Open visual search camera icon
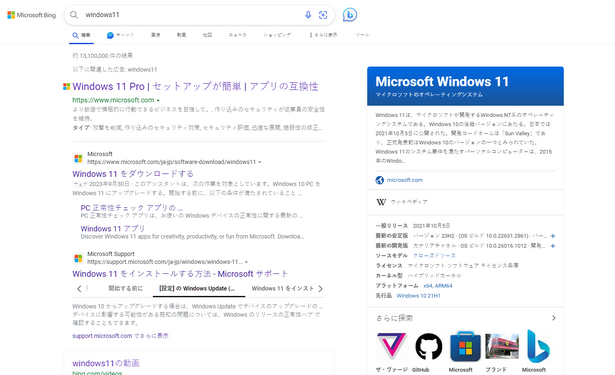This screenshot has height=375, width=615. (323, 15)
